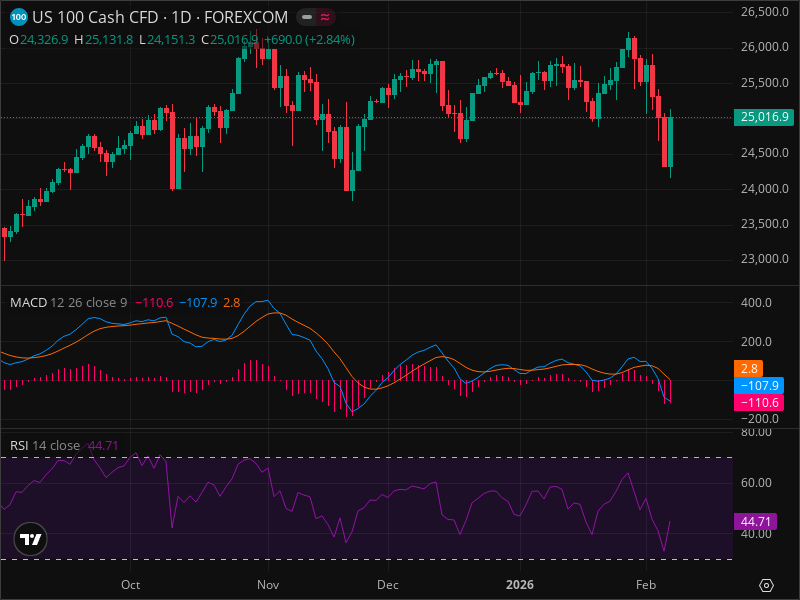Click the current price label 25,016.9

pos(764,117)
